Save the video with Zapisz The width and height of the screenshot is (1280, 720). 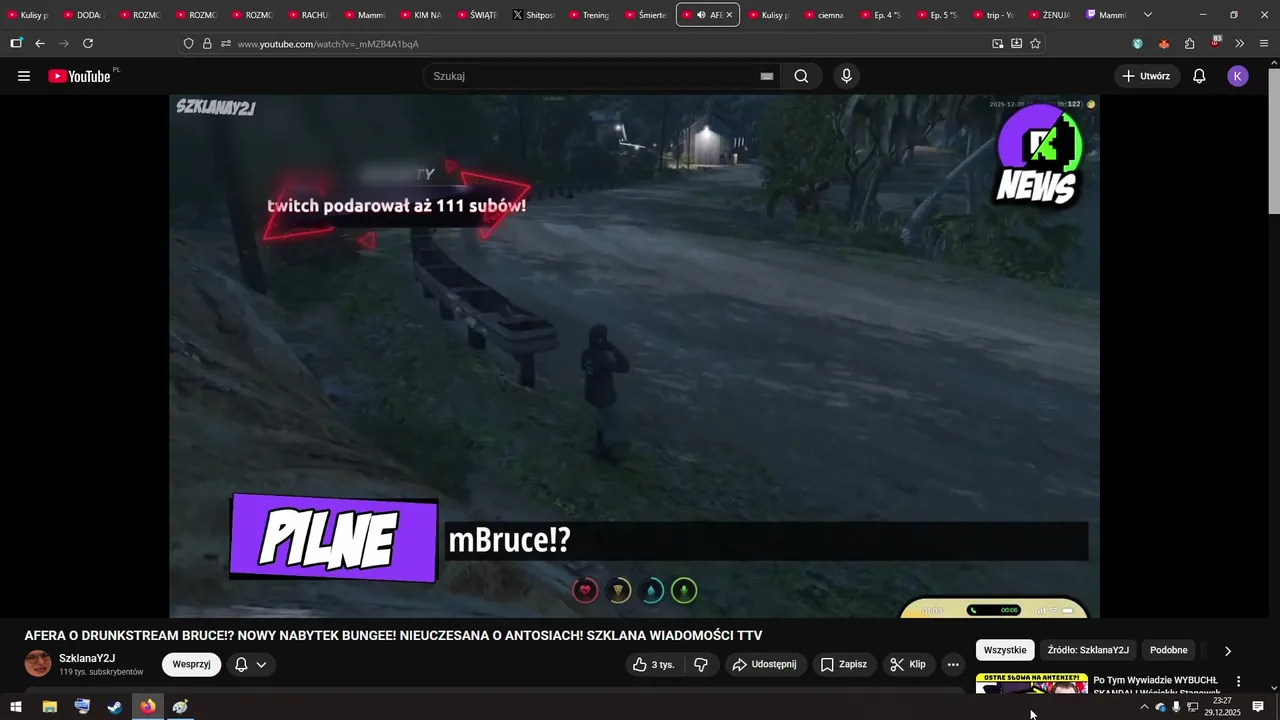click(843, 664)
